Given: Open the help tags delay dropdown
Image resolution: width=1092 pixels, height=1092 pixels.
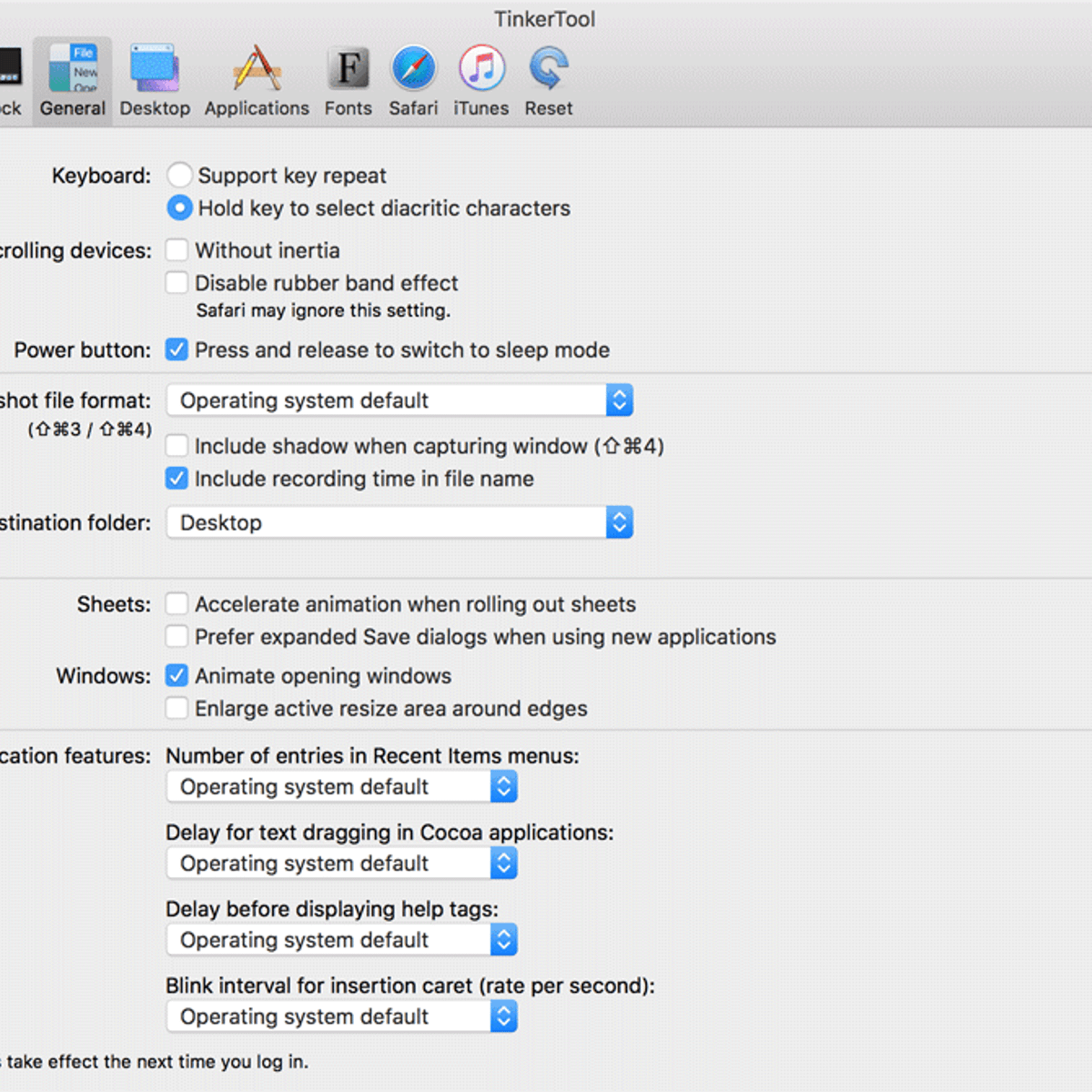Looking at the screenshot, I should [342, 940].
